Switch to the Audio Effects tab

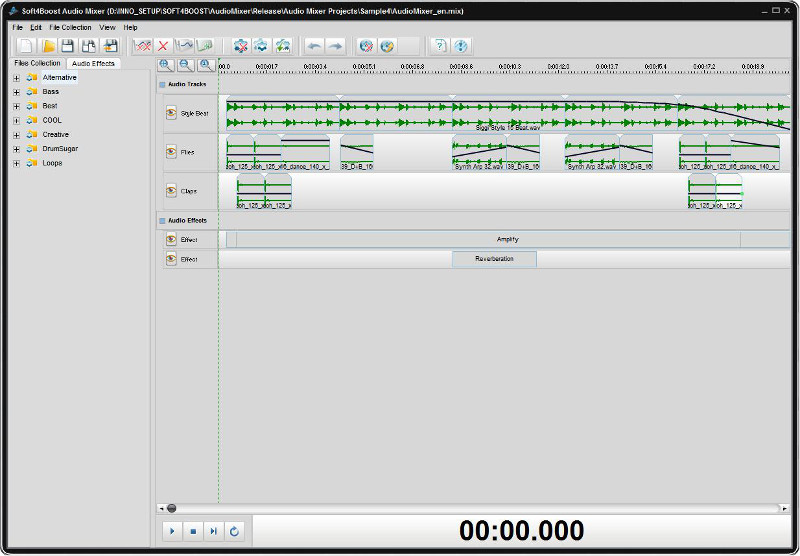[93, 63]
